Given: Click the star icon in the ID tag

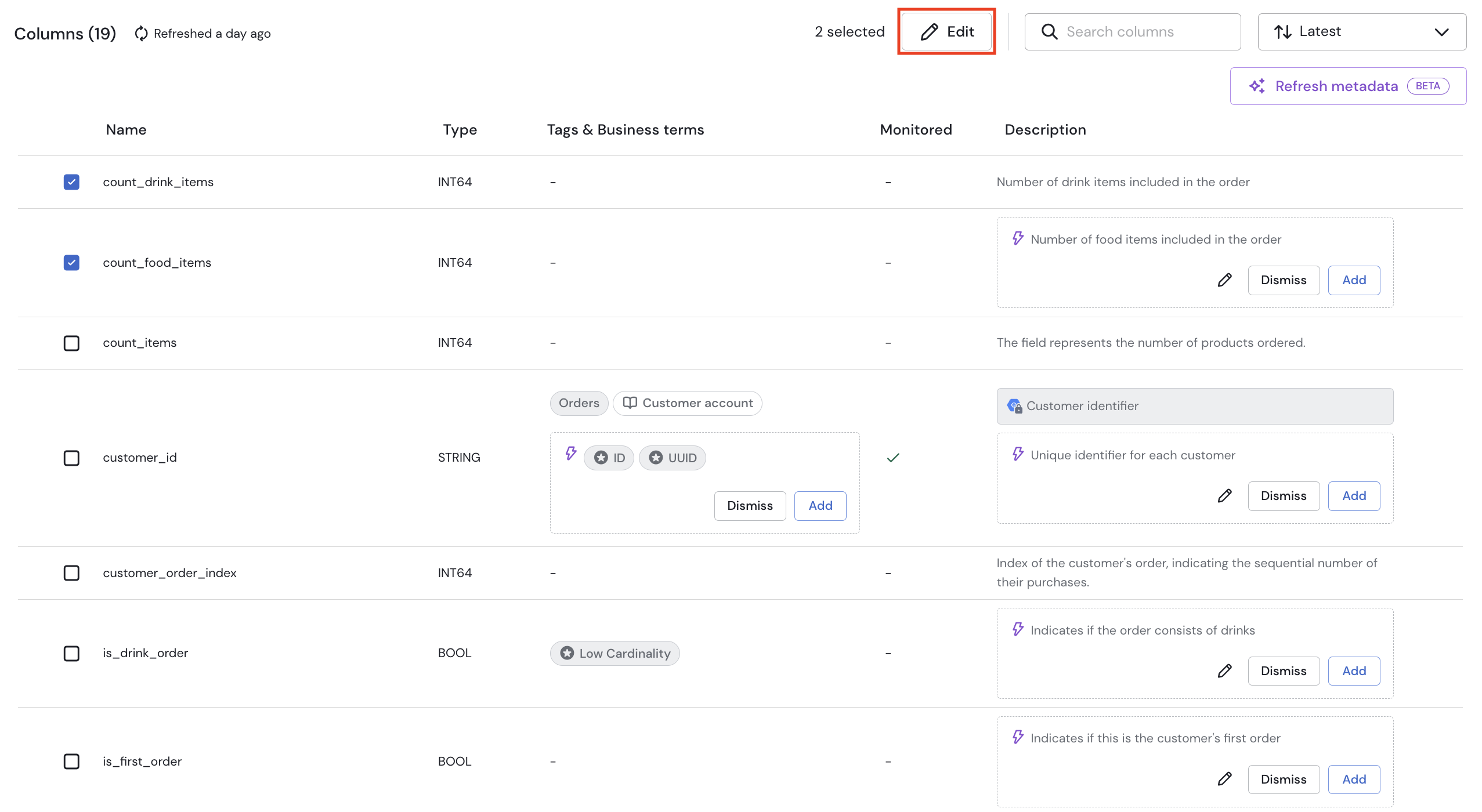Looking at the screenshot, I should 601,458.
